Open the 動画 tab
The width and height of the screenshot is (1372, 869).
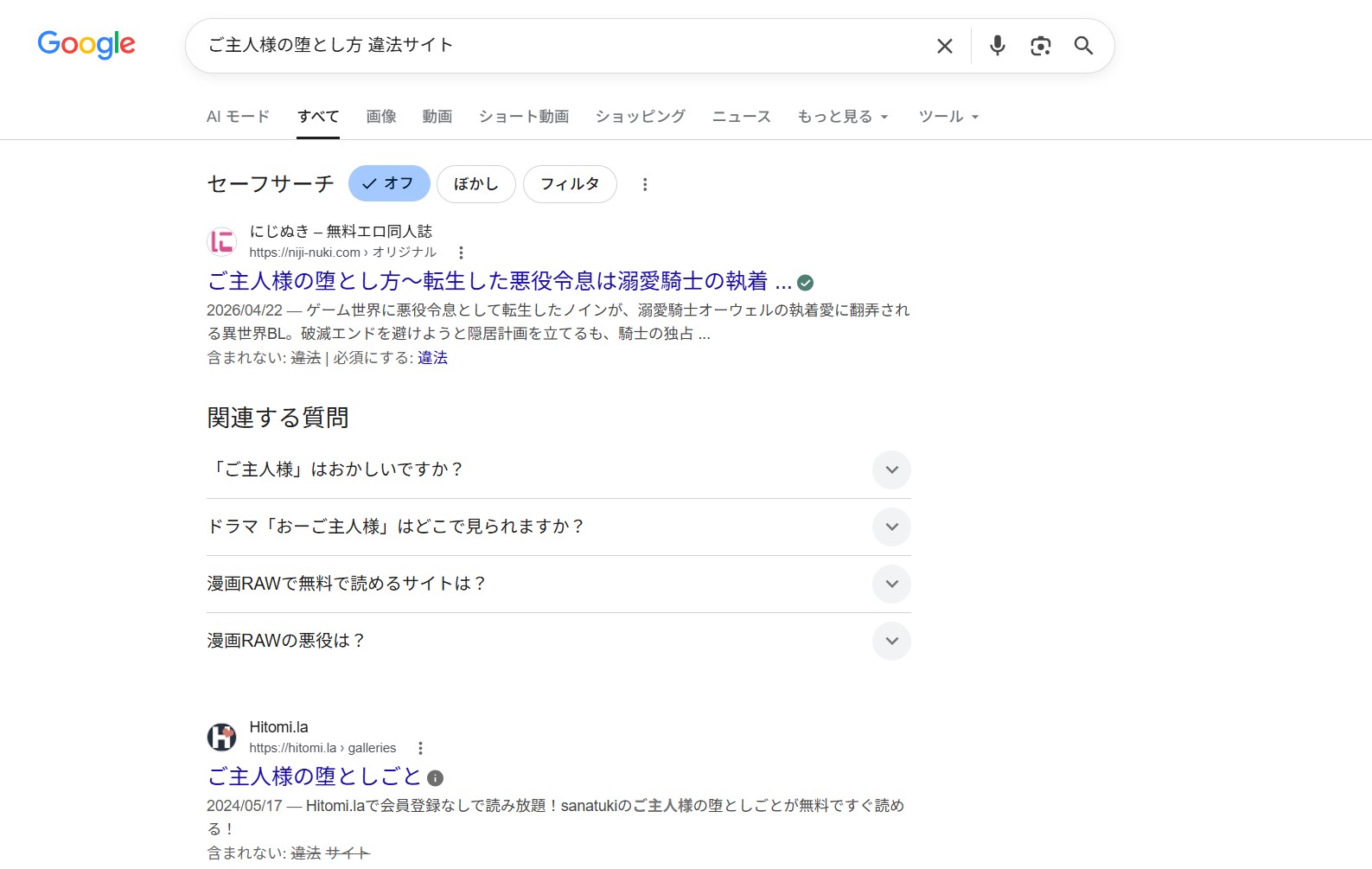pyautogui.click(x=437, y=117)
